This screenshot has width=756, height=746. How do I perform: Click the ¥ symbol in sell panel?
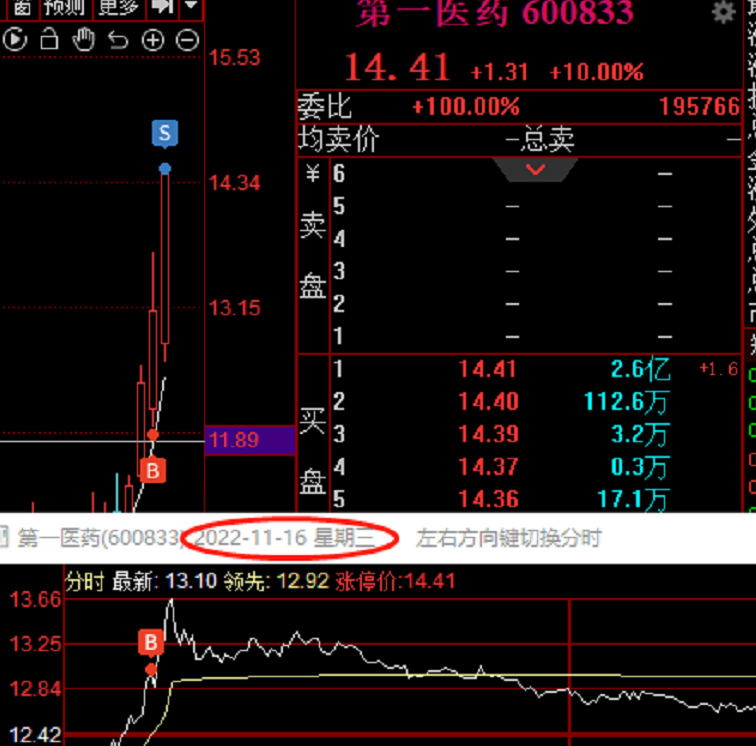pos(312,173)
